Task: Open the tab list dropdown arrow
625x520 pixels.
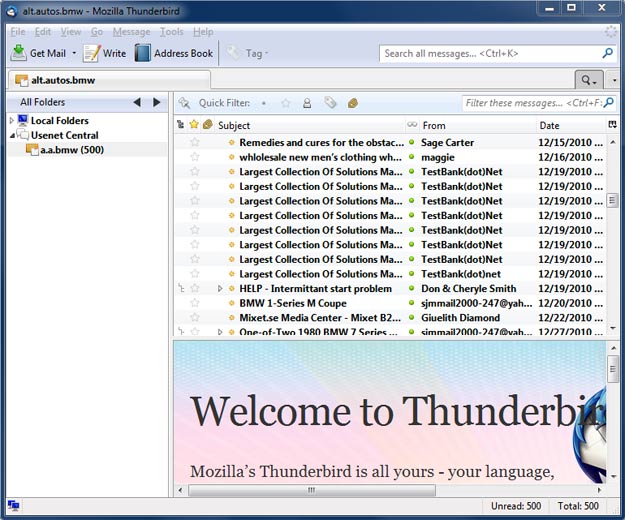Action: coord(614,80)
